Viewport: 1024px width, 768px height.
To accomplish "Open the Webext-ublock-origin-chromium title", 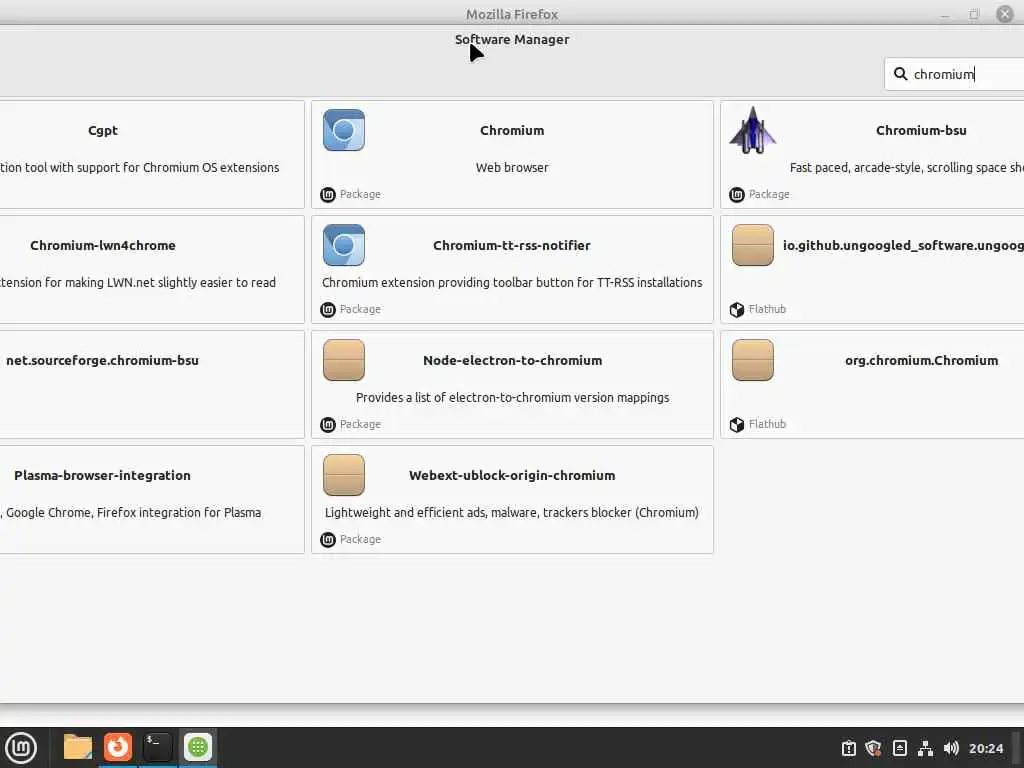I will [512, 475].
